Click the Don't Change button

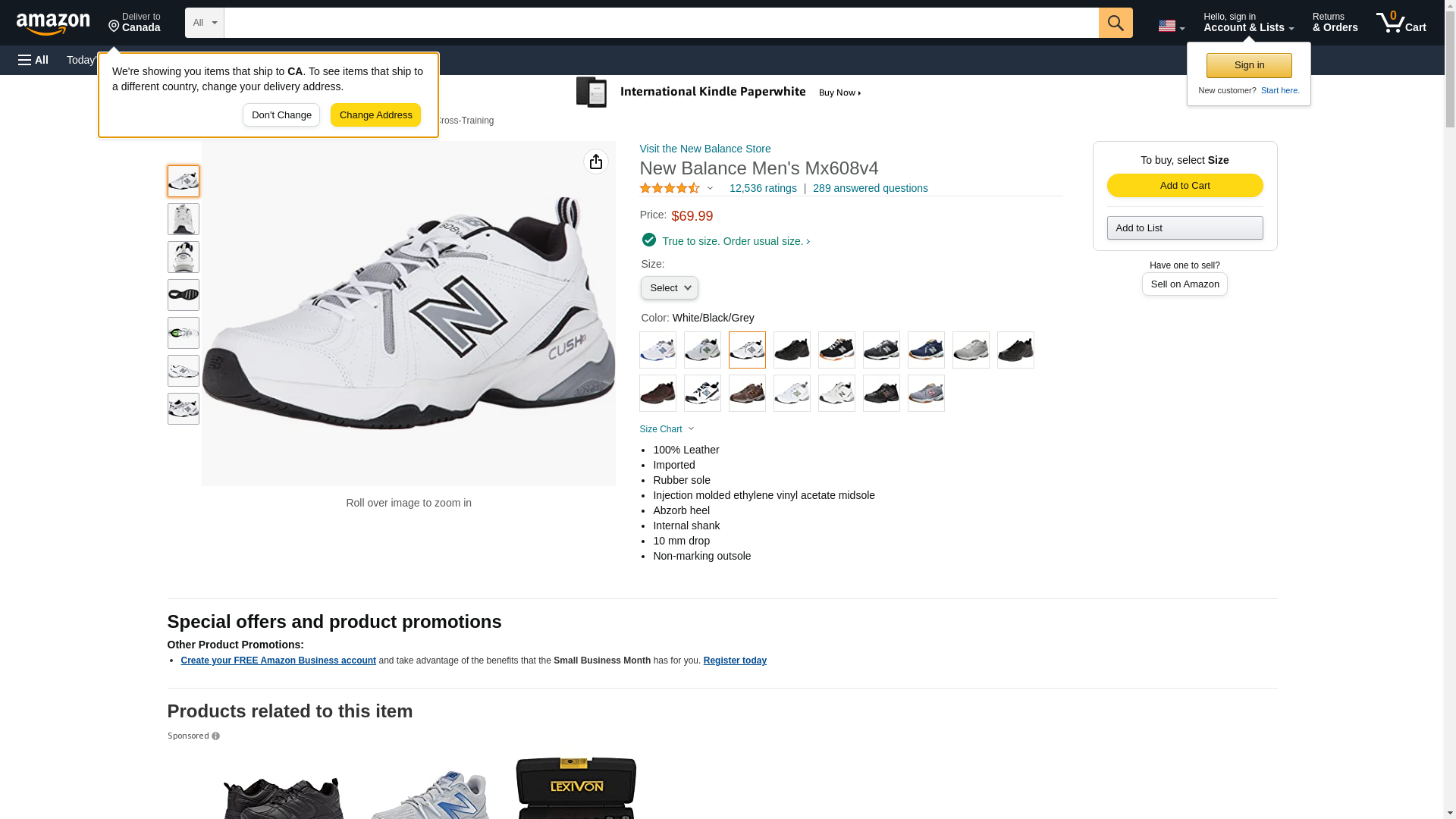pyautogui.click(x=281, y=115)
